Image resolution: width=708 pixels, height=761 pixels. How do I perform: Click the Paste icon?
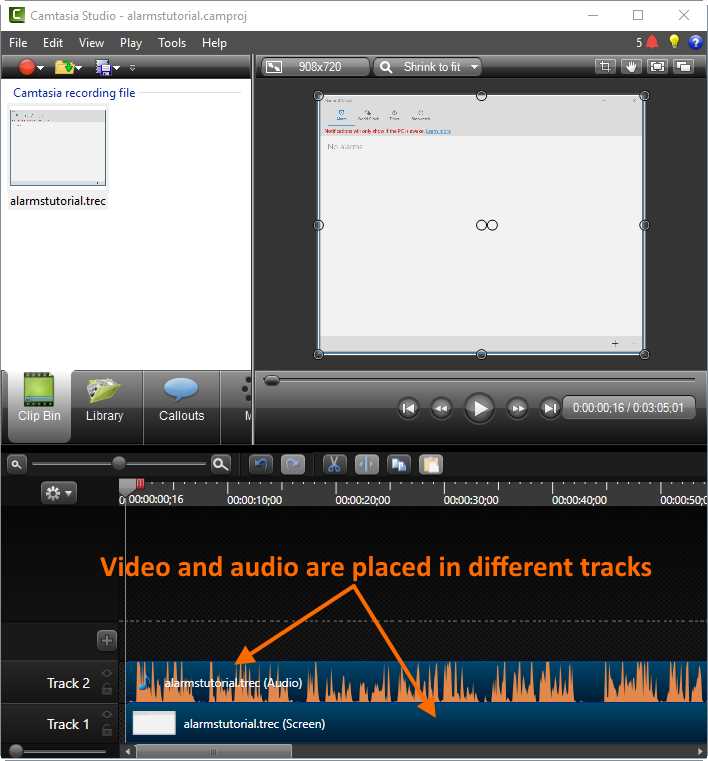(431, 464)
